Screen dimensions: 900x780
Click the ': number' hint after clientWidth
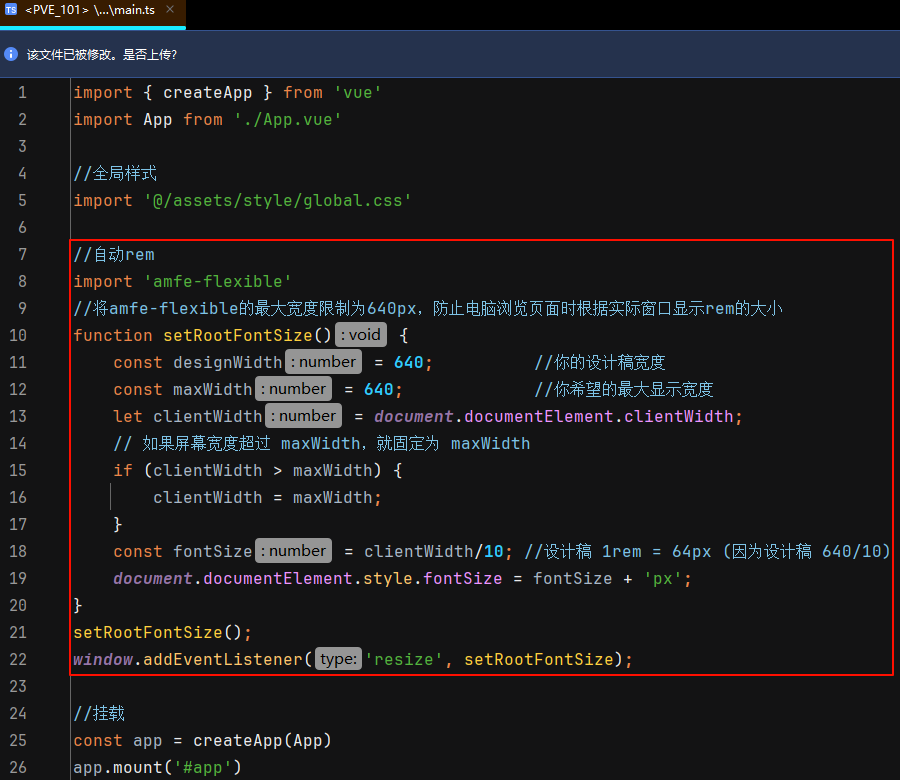tap(303, 416)
